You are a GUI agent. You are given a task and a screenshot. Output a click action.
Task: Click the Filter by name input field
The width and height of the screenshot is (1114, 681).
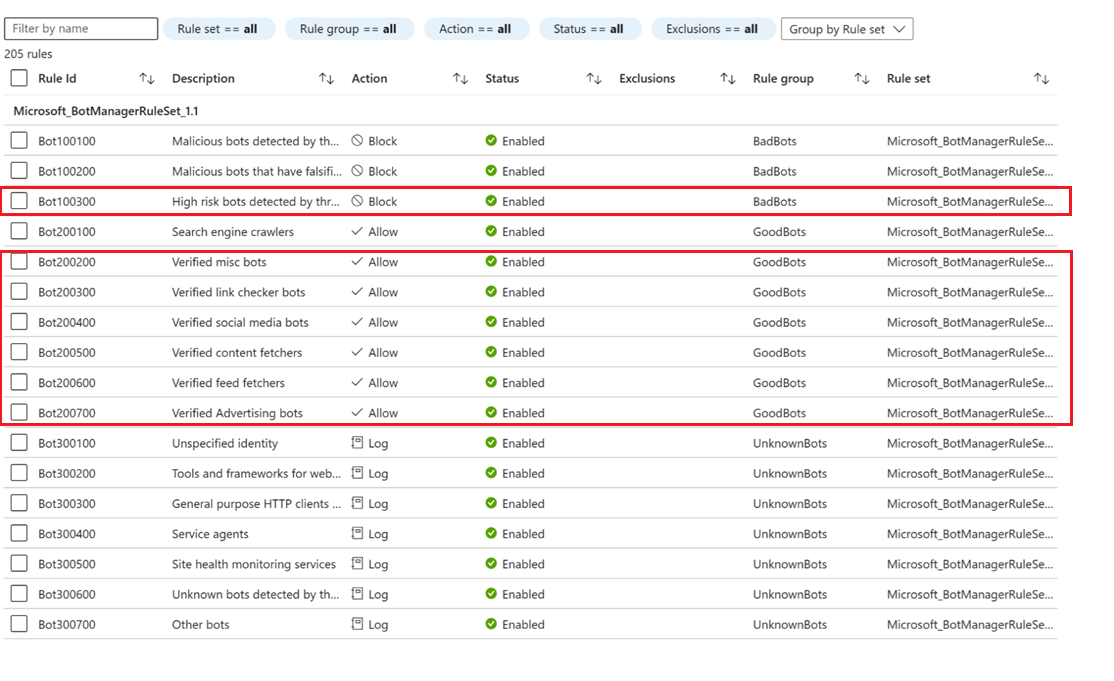pos(80,29)
